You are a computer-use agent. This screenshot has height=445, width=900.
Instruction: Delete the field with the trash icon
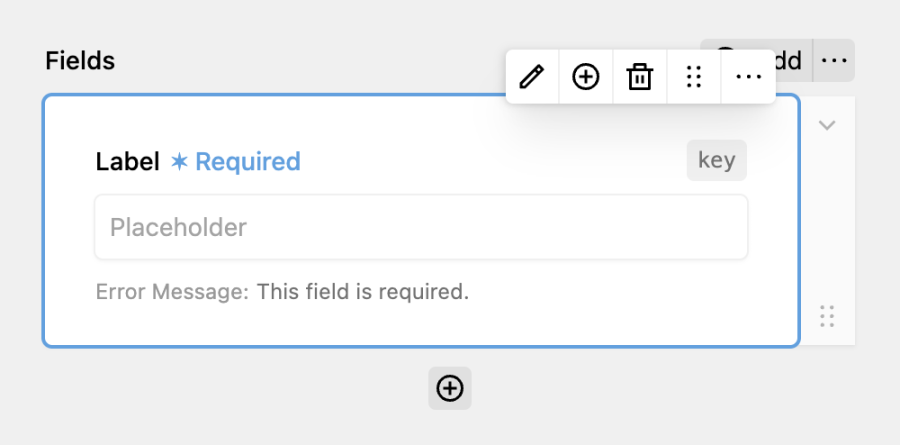(639, 76)
